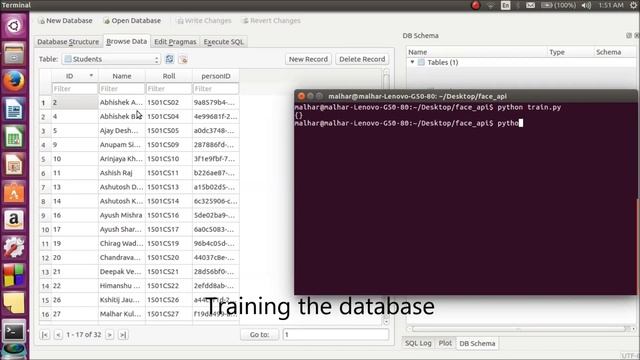
Task: Click the Name column header
Action: point(122,76)
